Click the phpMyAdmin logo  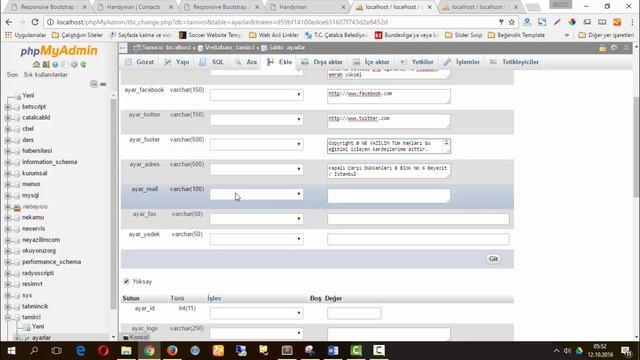(x=59, y=51)
